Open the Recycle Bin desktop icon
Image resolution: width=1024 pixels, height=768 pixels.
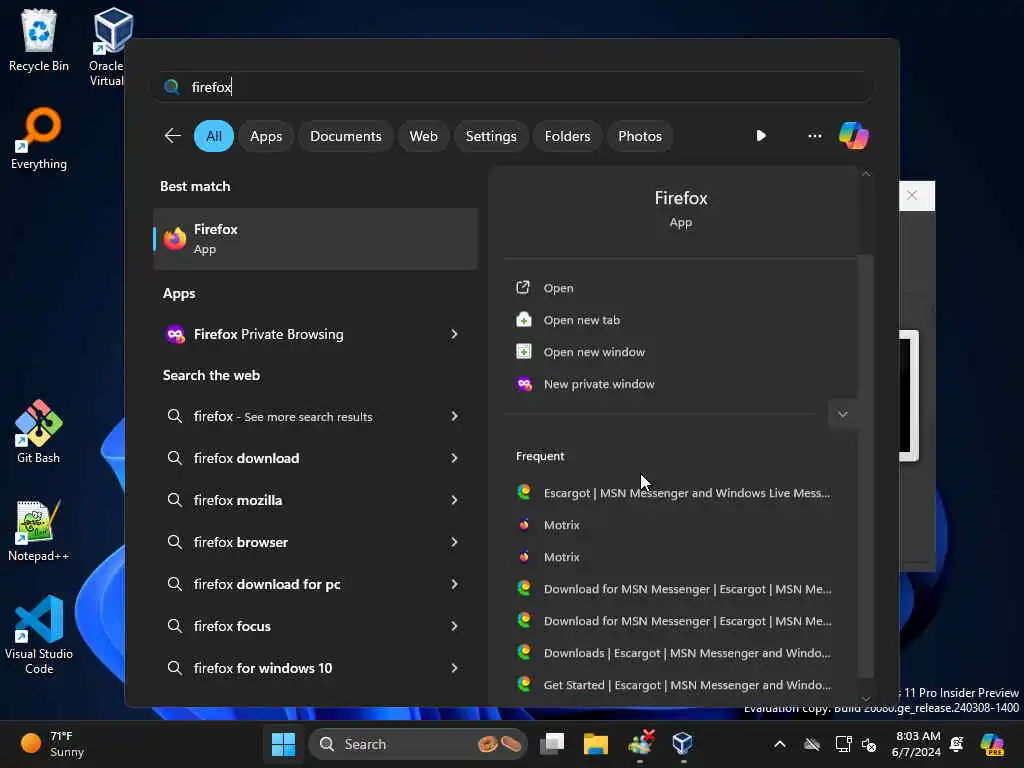[39, 40]
